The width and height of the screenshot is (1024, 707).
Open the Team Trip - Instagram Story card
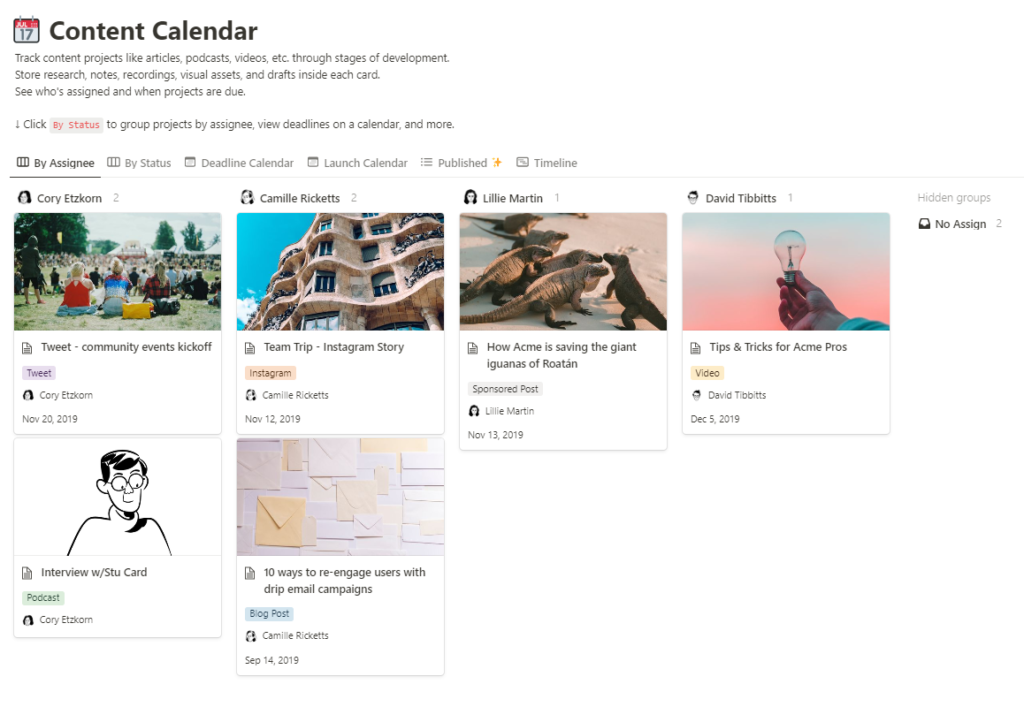pos(340,323)
